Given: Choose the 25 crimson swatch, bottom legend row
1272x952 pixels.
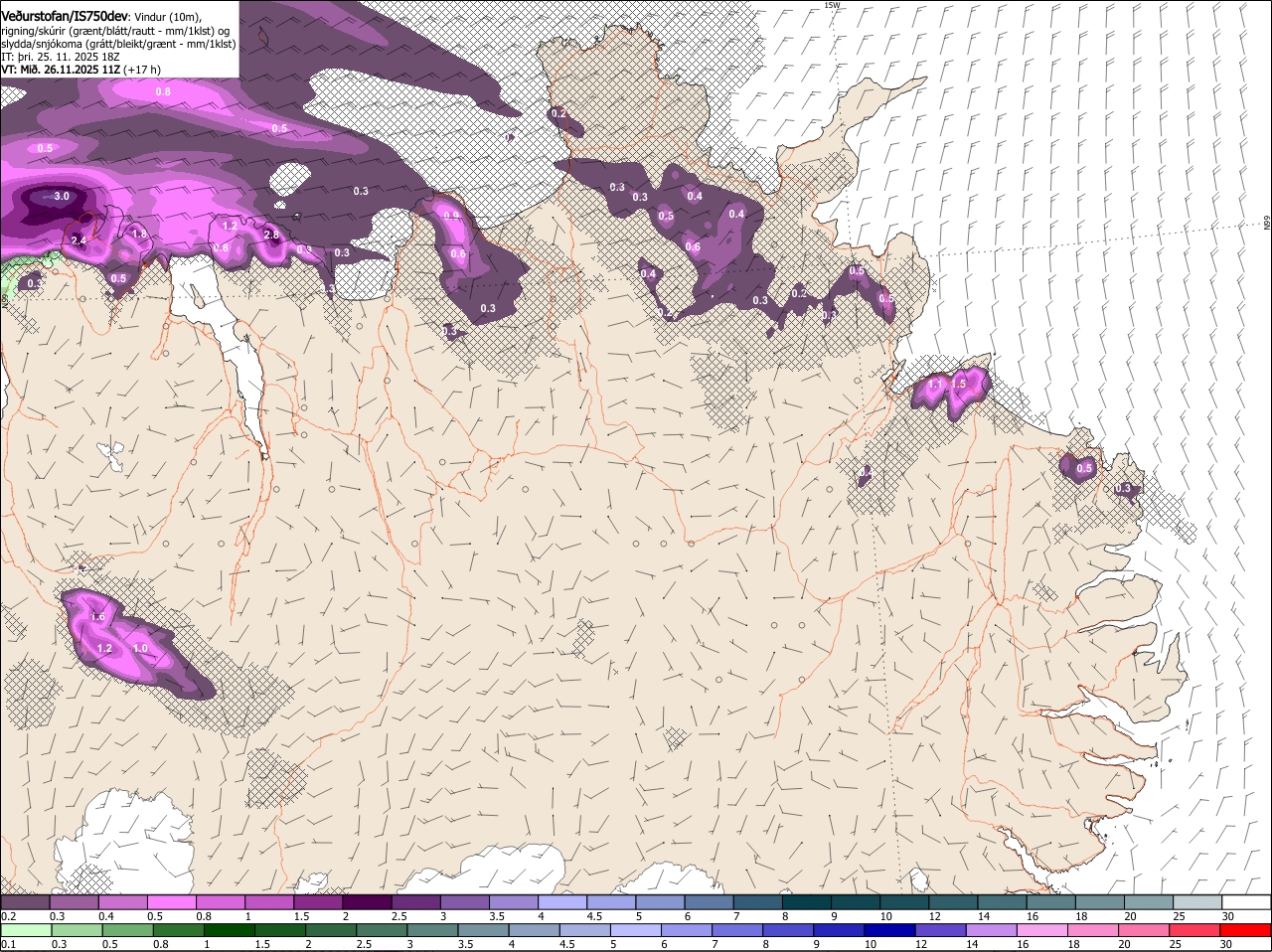Looking at the screenshot, I should coord(1195,931).
